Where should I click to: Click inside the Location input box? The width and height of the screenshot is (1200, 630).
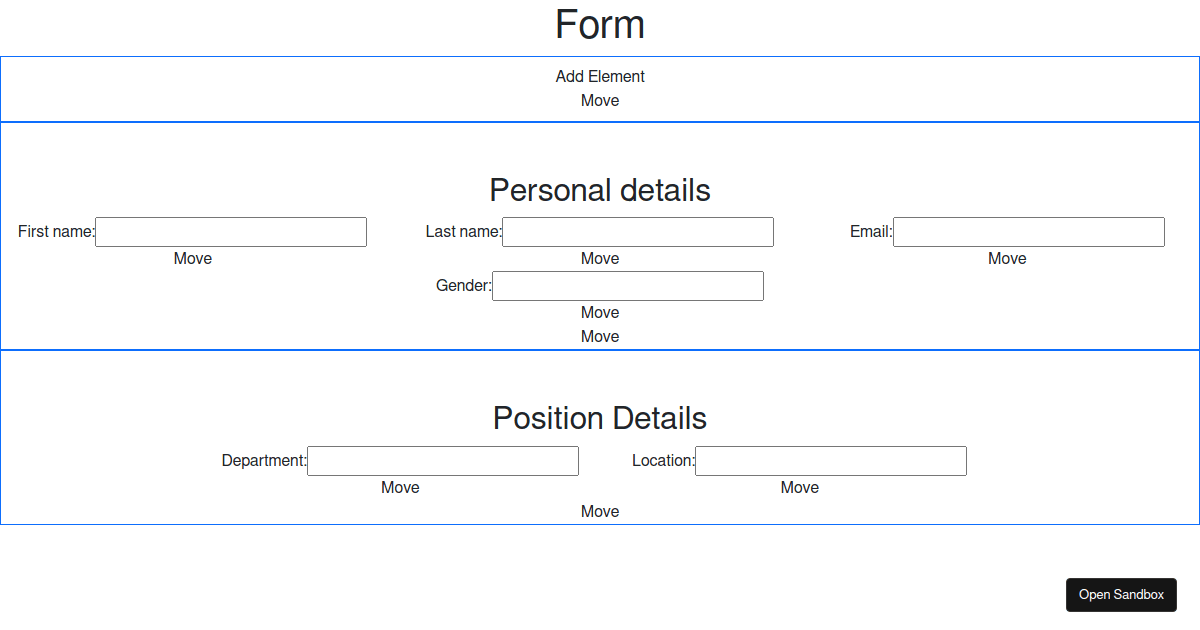[x=830, y=460]
